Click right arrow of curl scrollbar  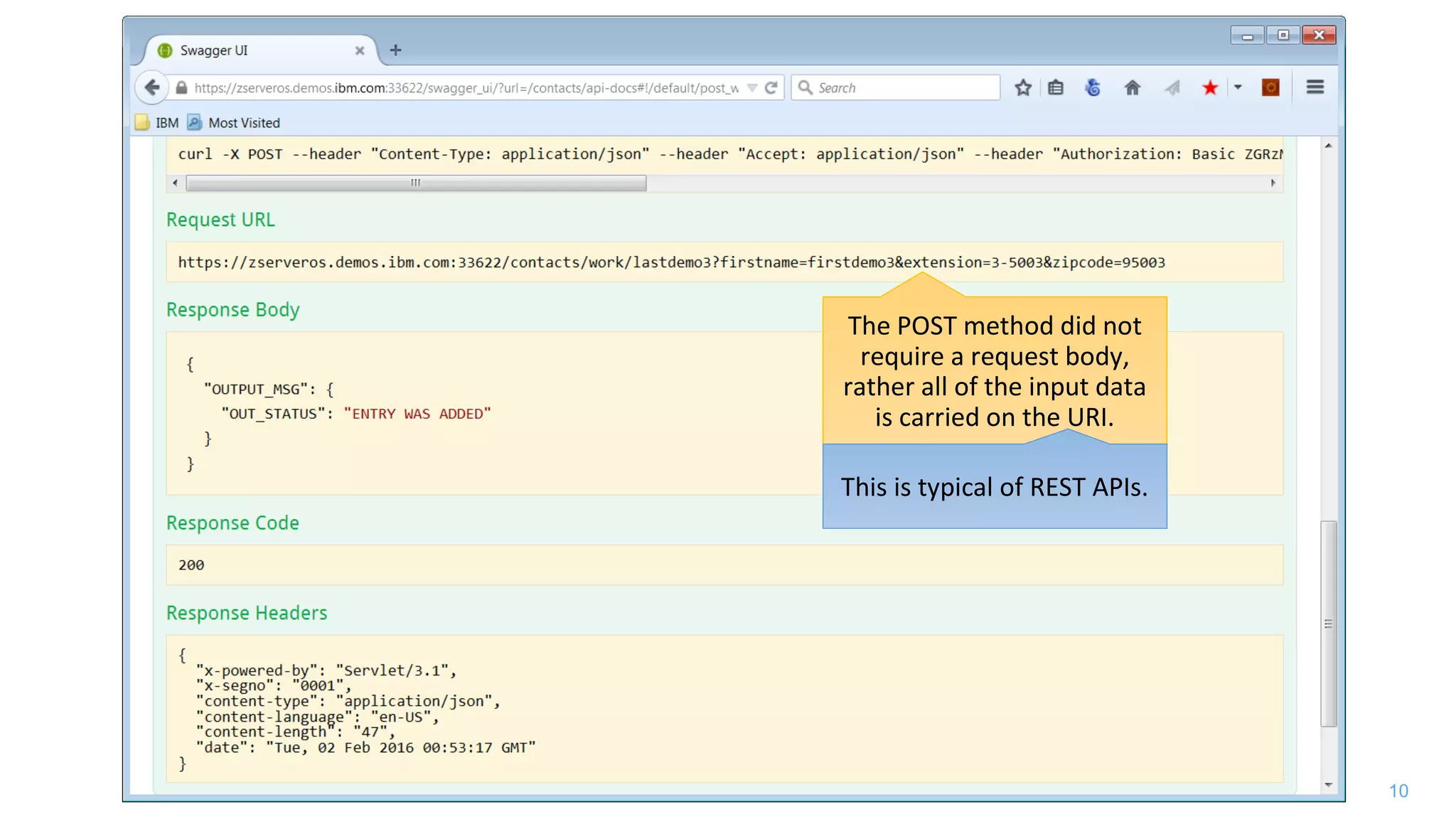click(x=1273, y=183)
